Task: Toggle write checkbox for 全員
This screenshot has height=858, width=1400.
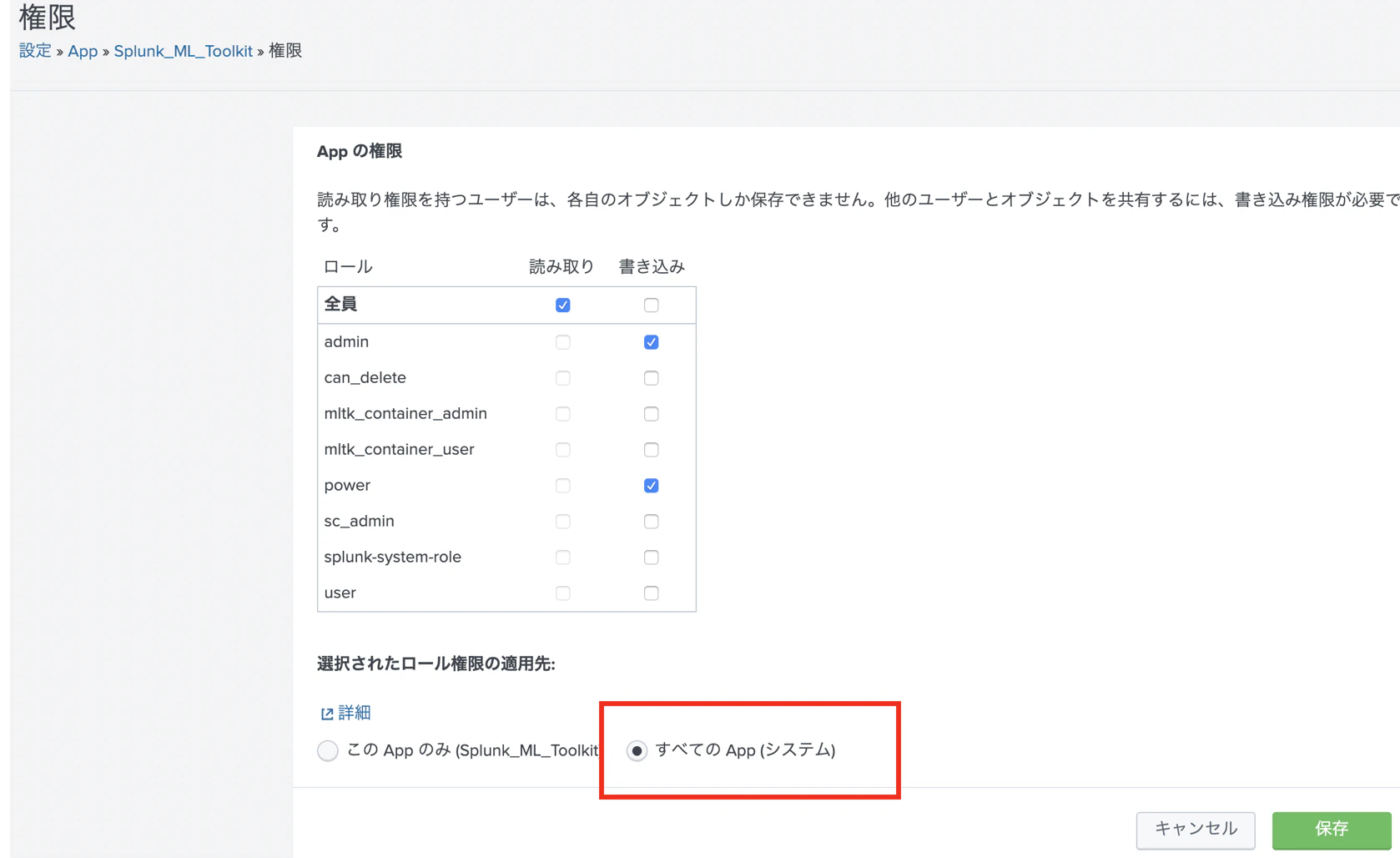Action: click(652, 305)
